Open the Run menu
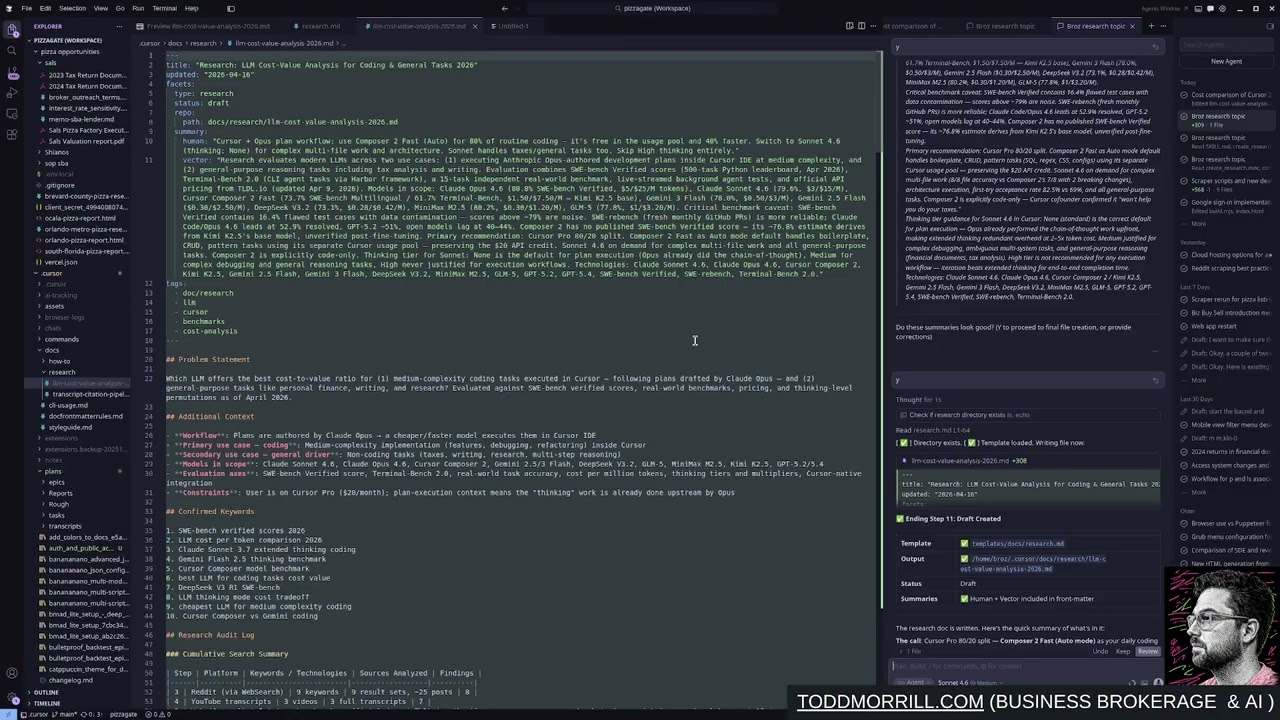Image resolution: width=1280 pixels, height=720 pixels. pyautogui.click(x=138, y=8)
